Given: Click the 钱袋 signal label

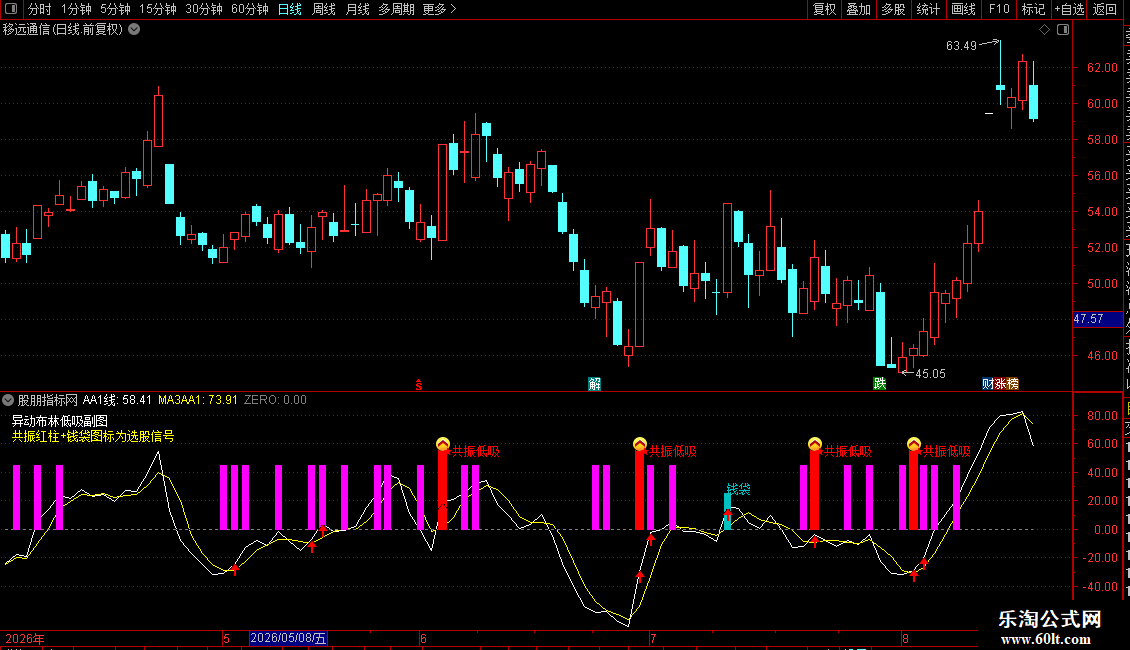Looking at the screenshot, I should pos(739,489).
